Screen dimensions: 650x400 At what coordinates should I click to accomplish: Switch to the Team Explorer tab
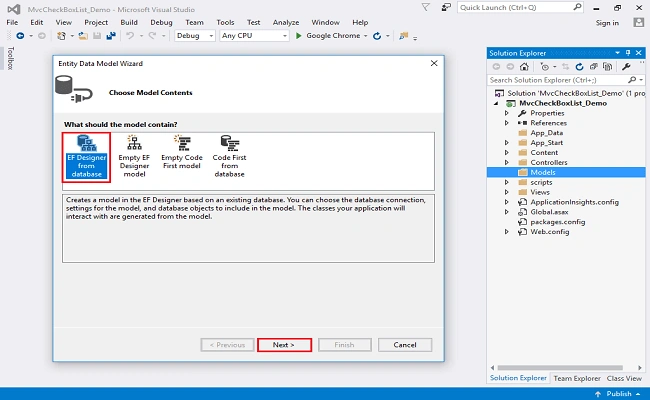coord(577,378)
